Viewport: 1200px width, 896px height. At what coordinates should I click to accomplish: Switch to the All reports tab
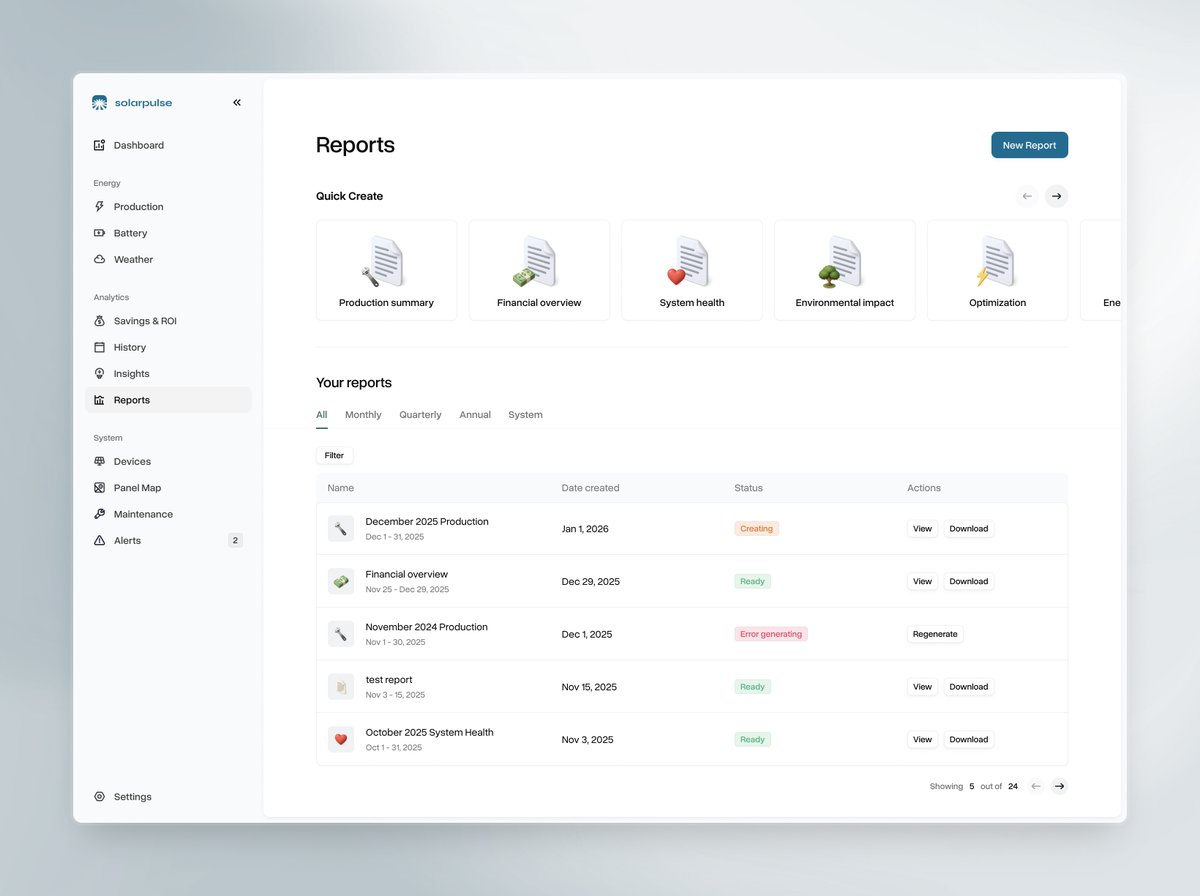coord(322,415)
